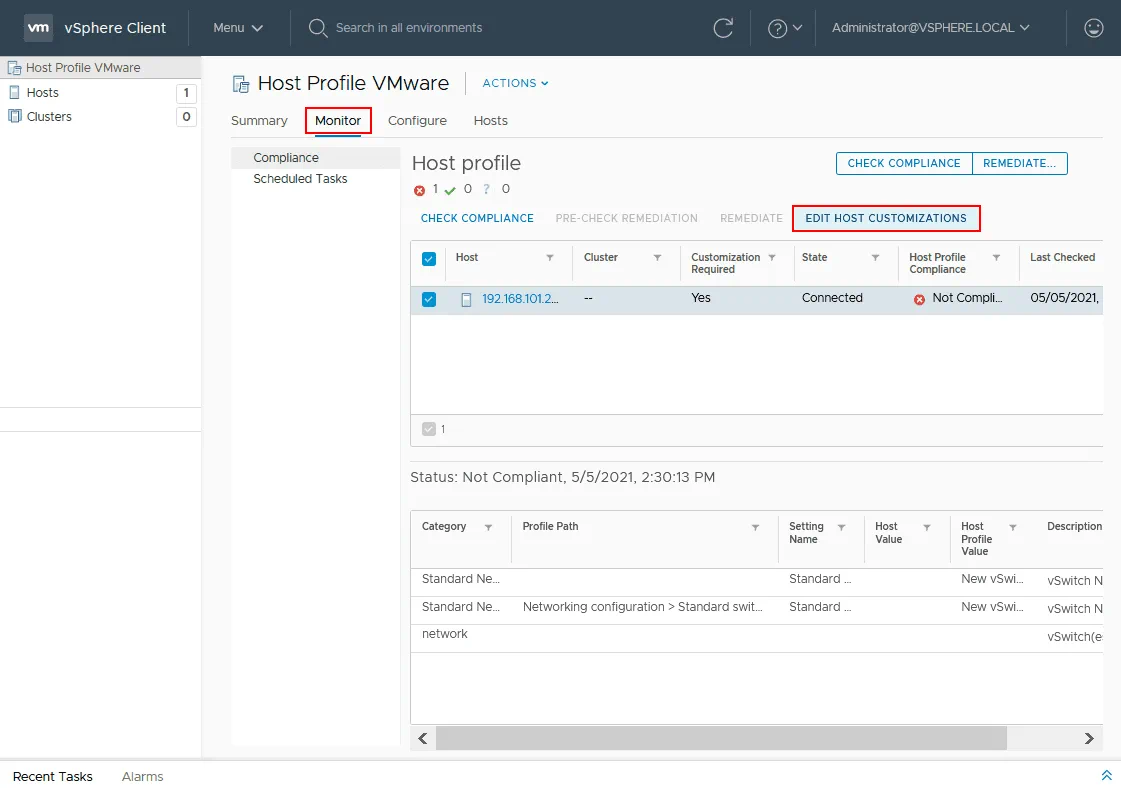The image size is (1121, 788).
Task: Click the horizontal scrollbar right arrow
Action: (1089, 738)
